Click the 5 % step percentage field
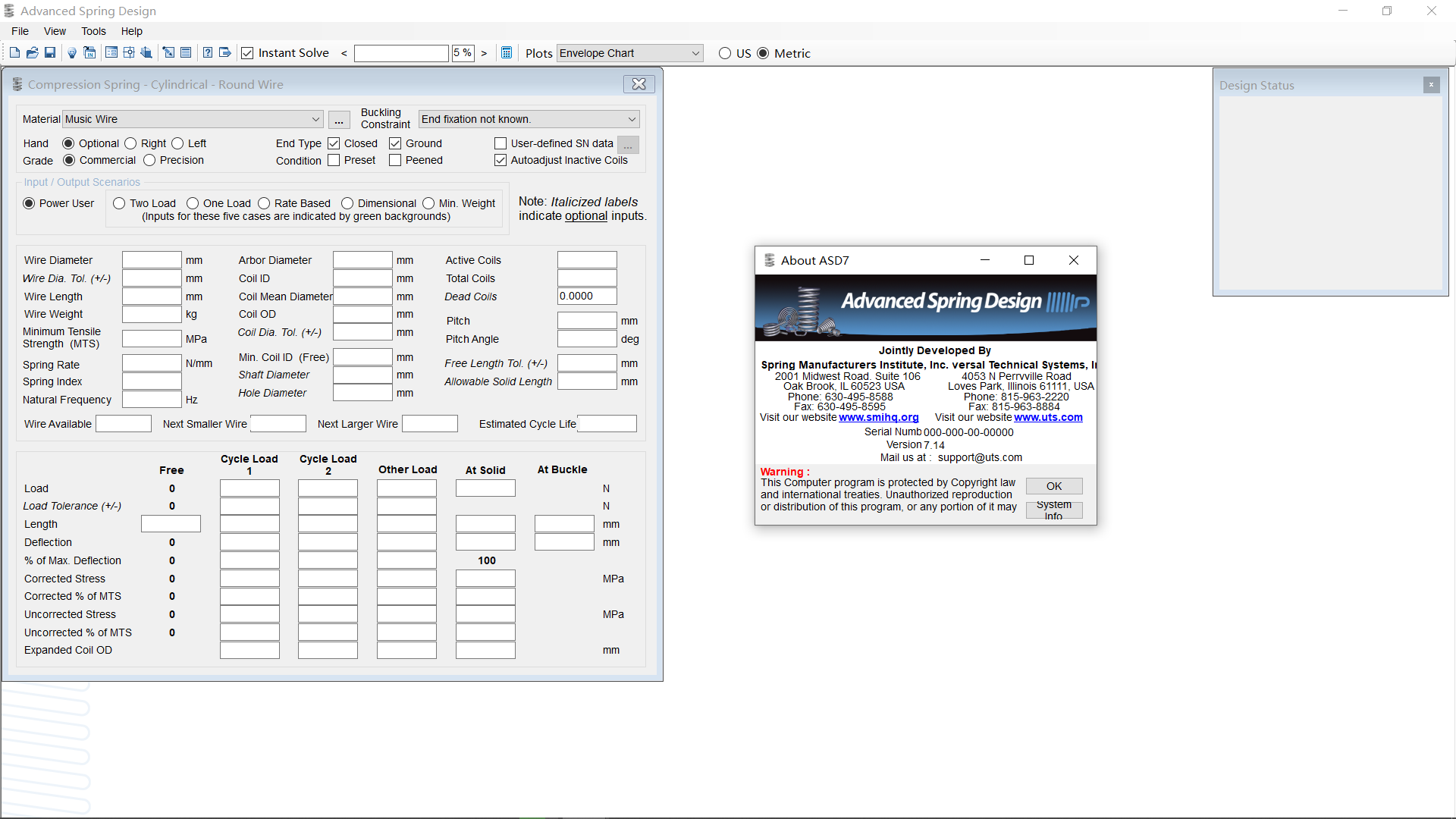This screenshot has height=819, width=1456. 463,53
